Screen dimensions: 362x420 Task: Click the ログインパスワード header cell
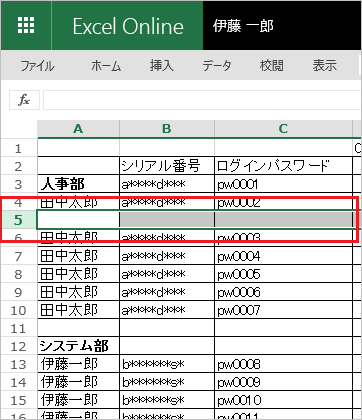click(283, 166)
